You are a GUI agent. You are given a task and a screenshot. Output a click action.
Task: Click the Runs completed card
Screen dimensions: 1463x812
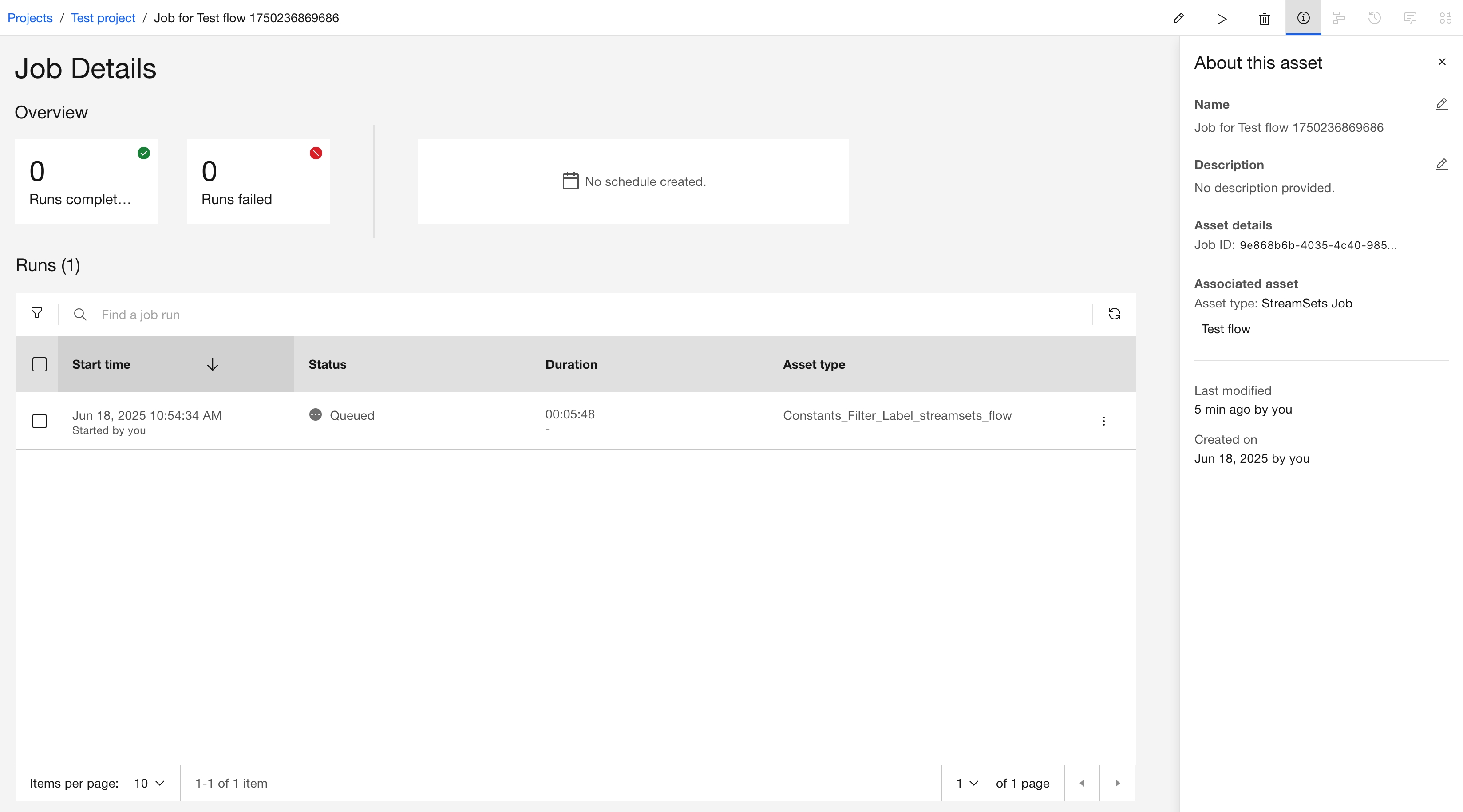click(x=86, y=181)
